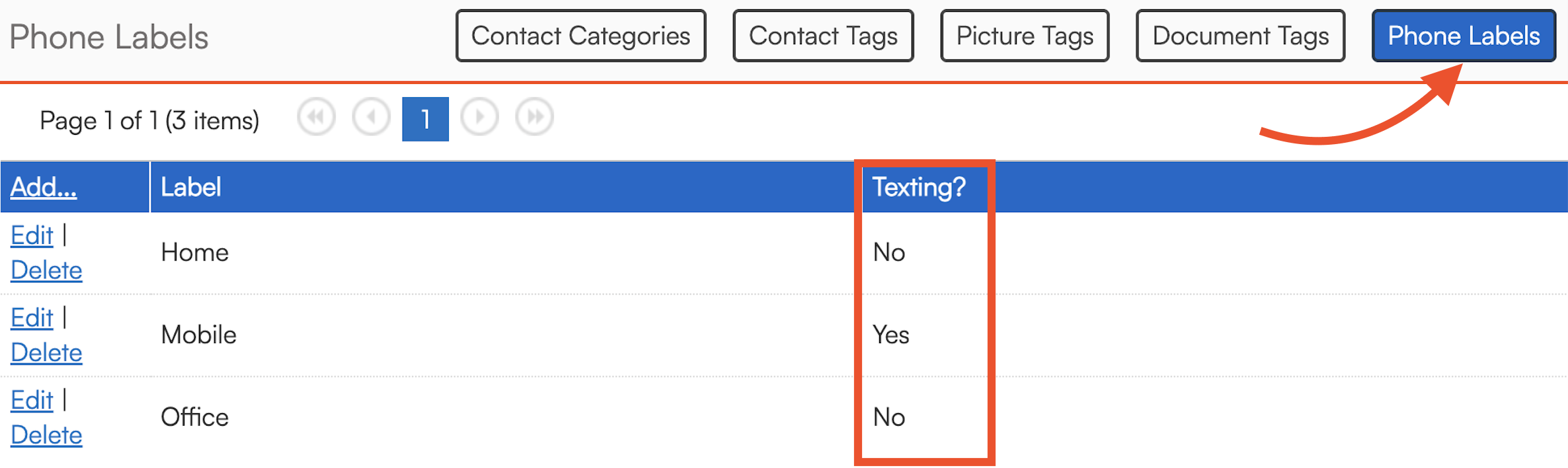Switch to Contact Tags tab

823,36
